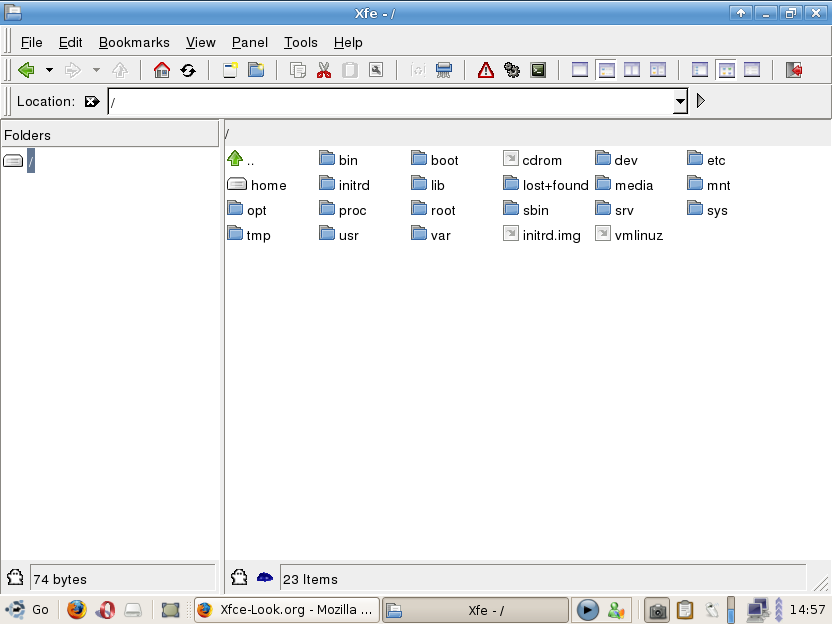Open the Go menu in taskbar
Viewport: 832px width, 624px height.
click(27, 610)
